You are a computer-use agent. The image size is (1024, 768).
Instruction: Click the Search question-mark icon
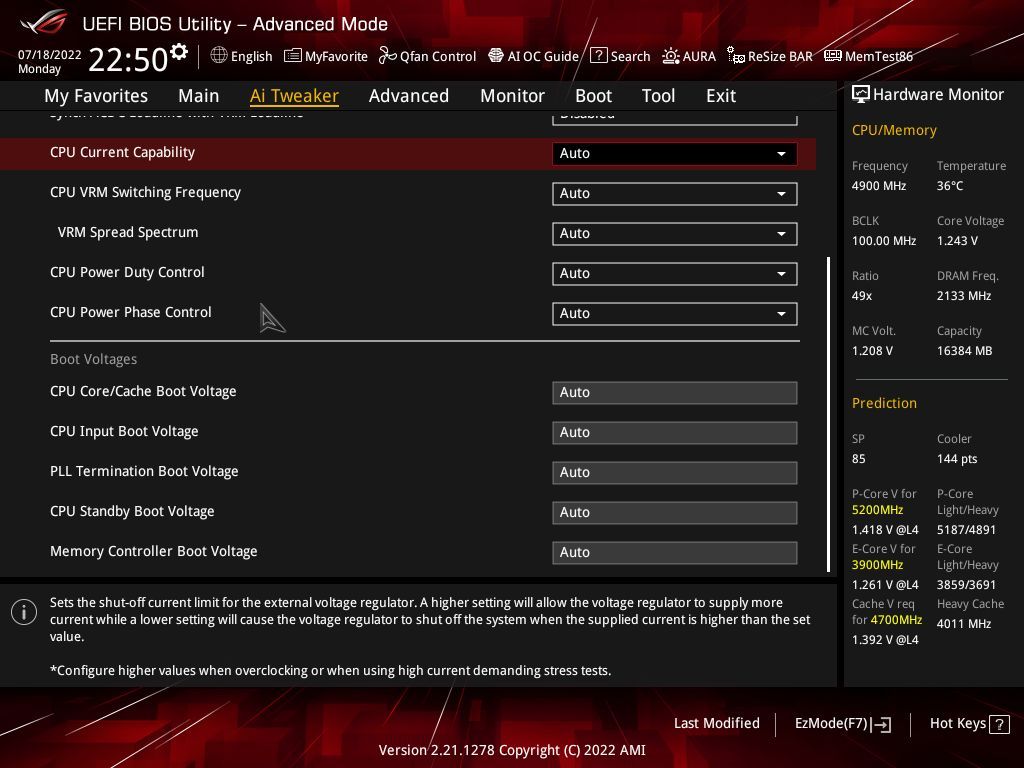pos(598,56)
